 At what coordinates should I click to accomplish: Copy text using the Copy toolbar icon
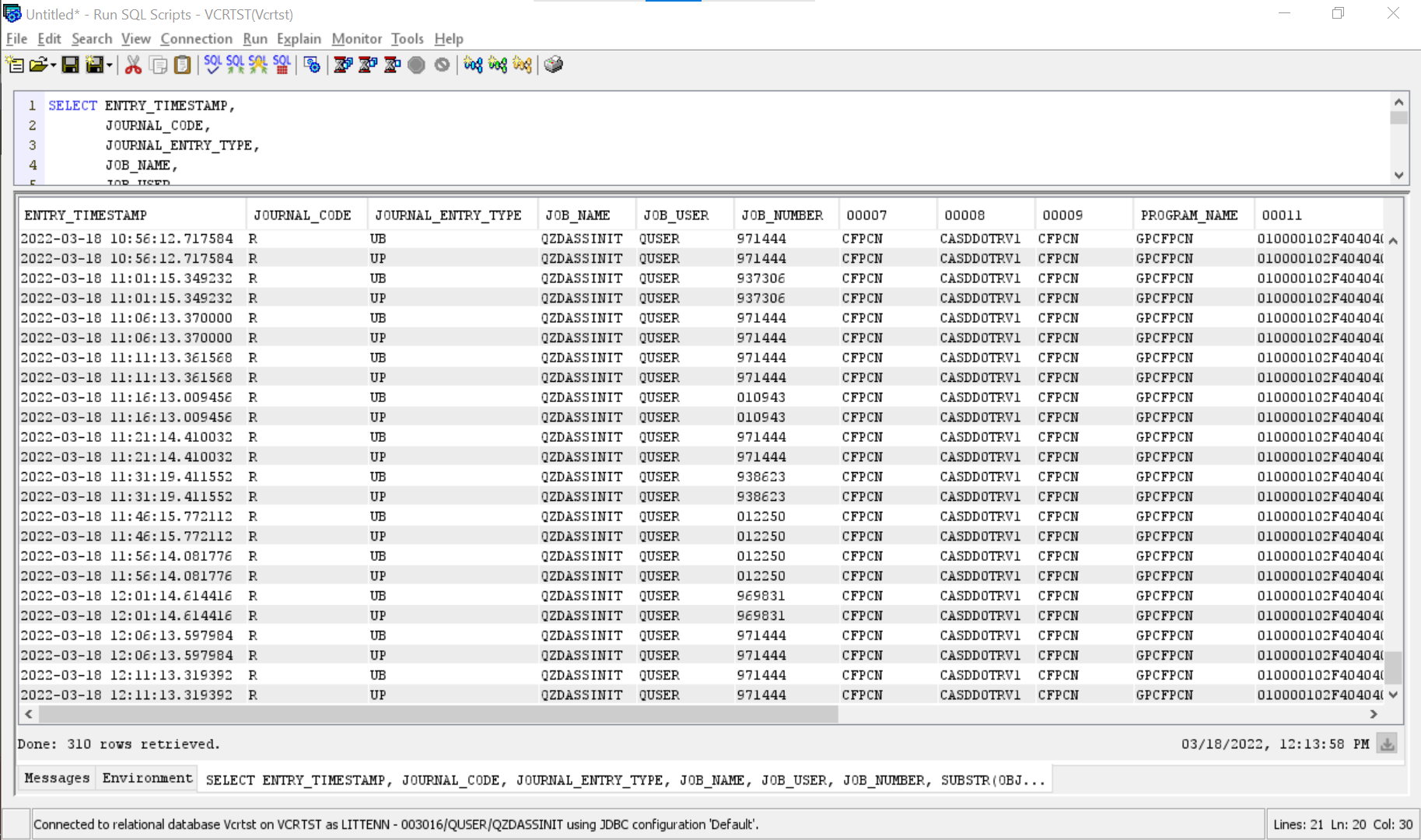[x=159, y=65]
